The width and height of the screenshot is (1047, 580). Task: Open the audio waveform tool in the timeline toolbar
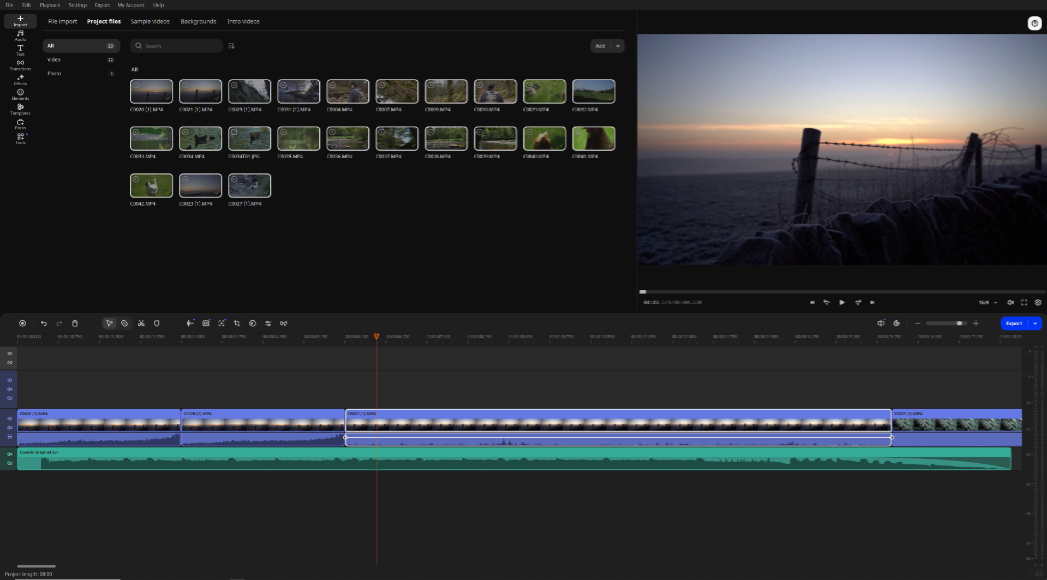point(190,323)
